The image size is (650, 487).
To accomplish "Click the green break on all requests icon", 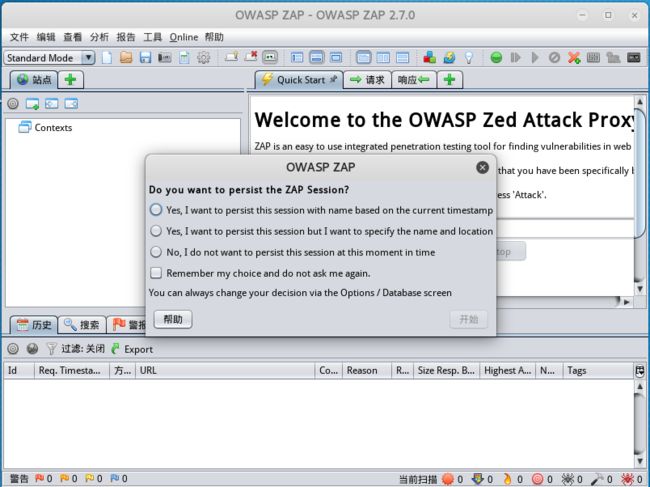I will [496, 57].
